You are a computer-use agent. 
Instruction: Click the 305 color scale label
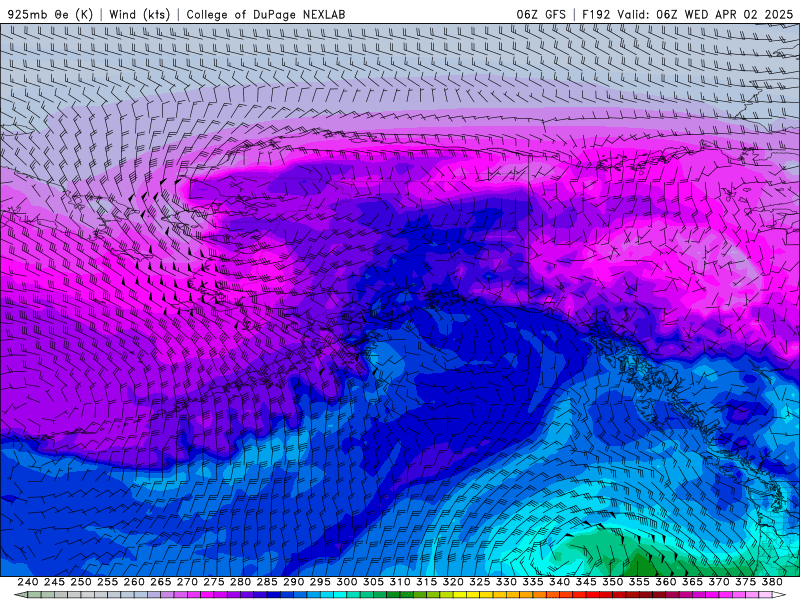[373, 582]
